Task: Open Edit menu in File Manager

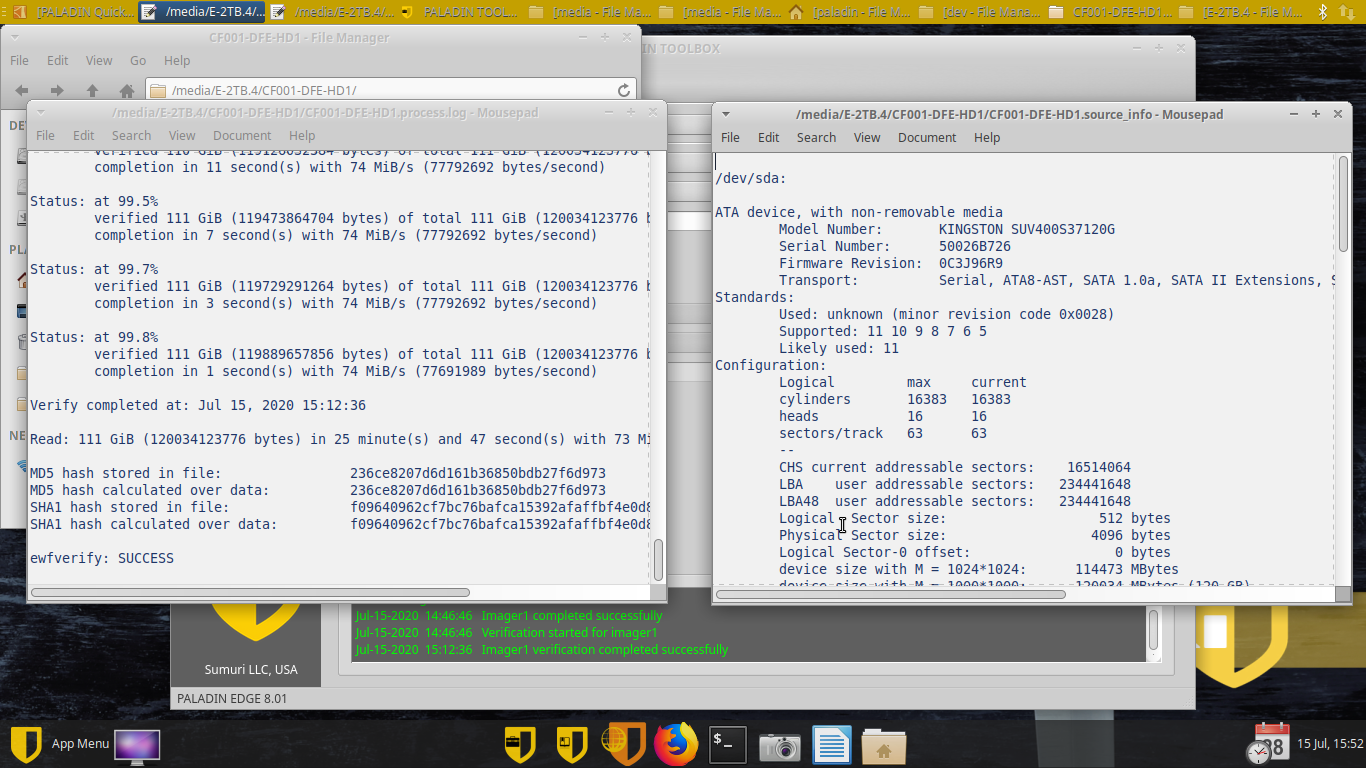Action: coord(57,60)
